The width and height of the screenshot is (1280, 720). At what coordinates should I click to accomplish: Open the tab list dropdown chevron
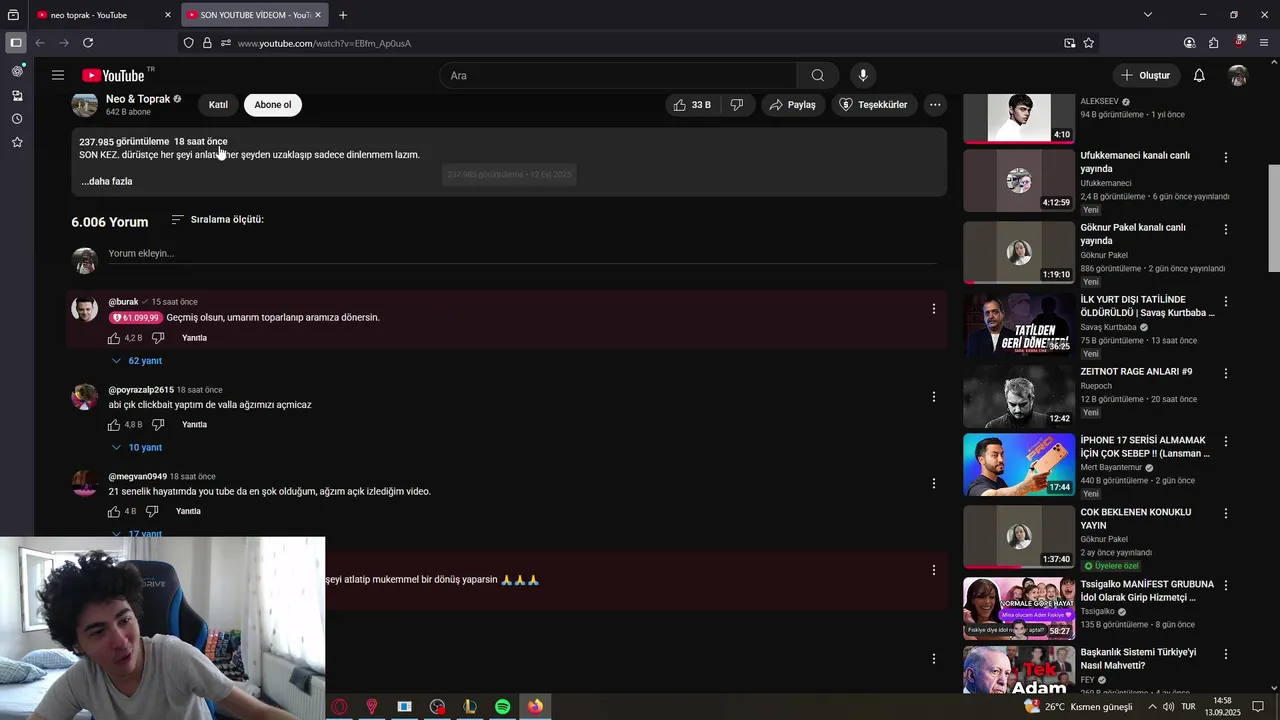[1148, 15]
